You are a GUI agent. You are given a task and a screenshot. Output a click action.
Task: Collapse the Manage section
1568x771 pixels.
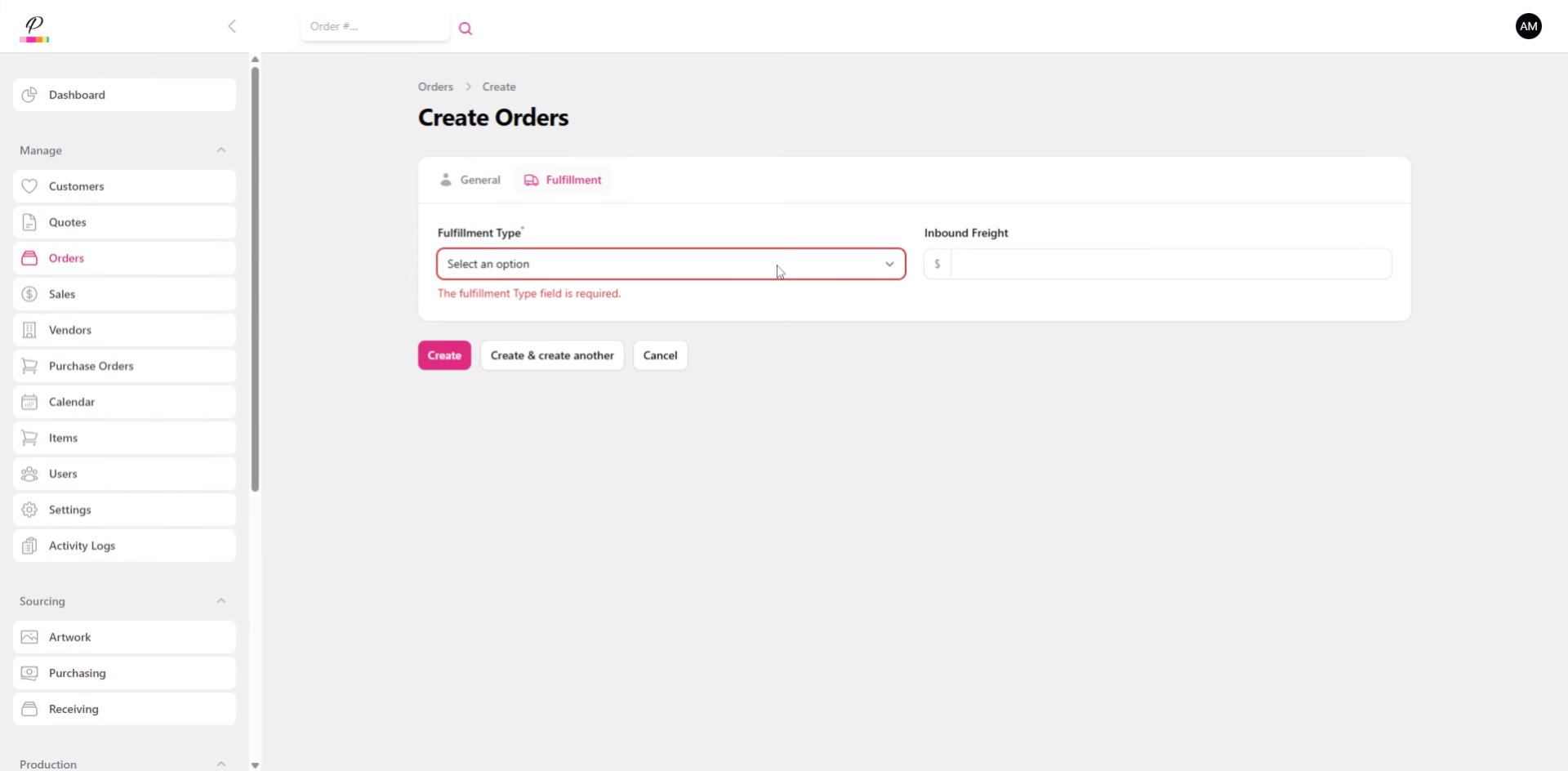click(221, 150)
